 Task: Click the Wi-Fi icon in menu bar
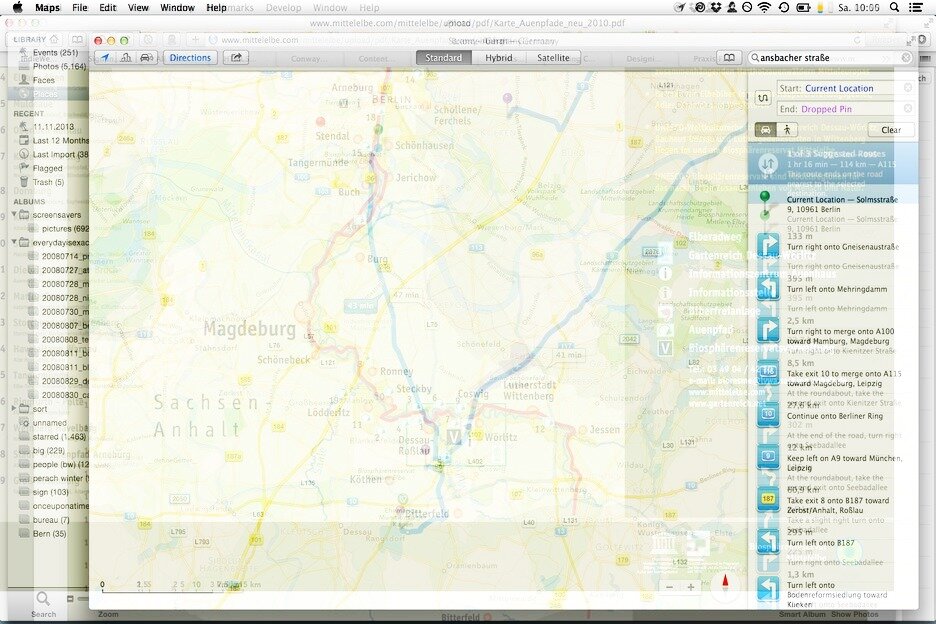coord(764,7)
